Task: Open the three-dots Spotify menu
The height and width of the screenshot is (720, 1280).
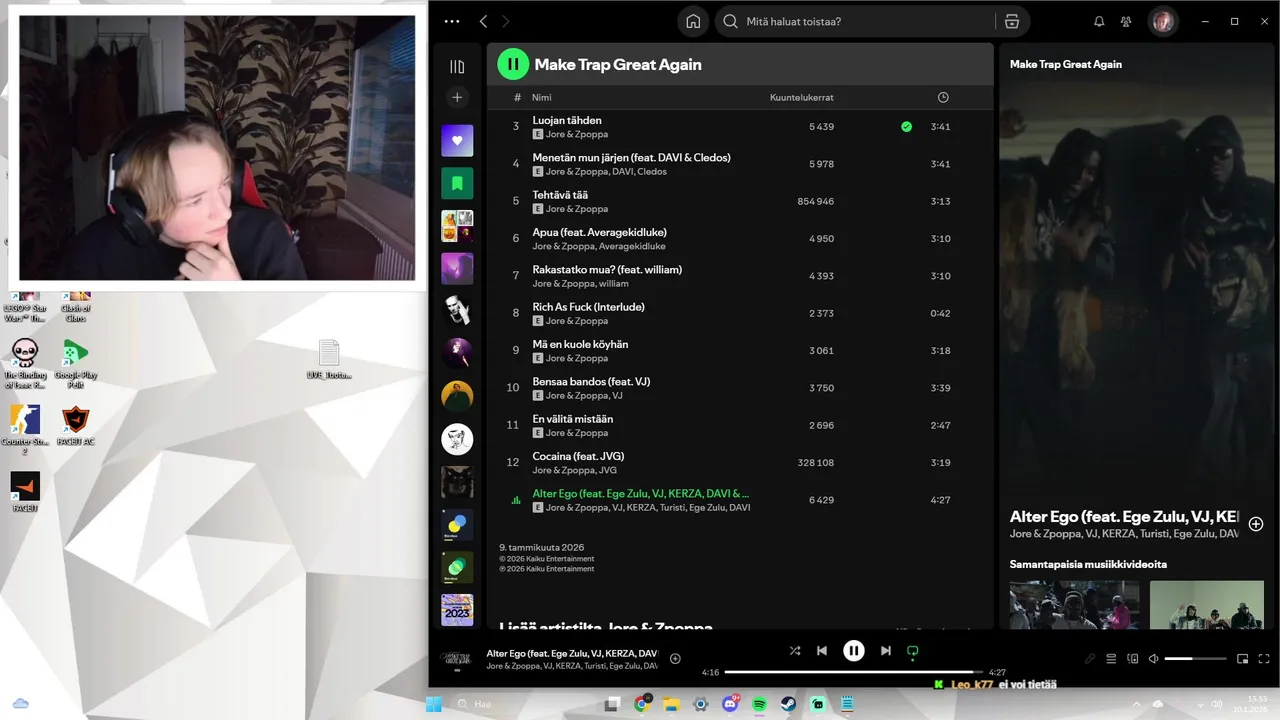Action: pos(452,21)
